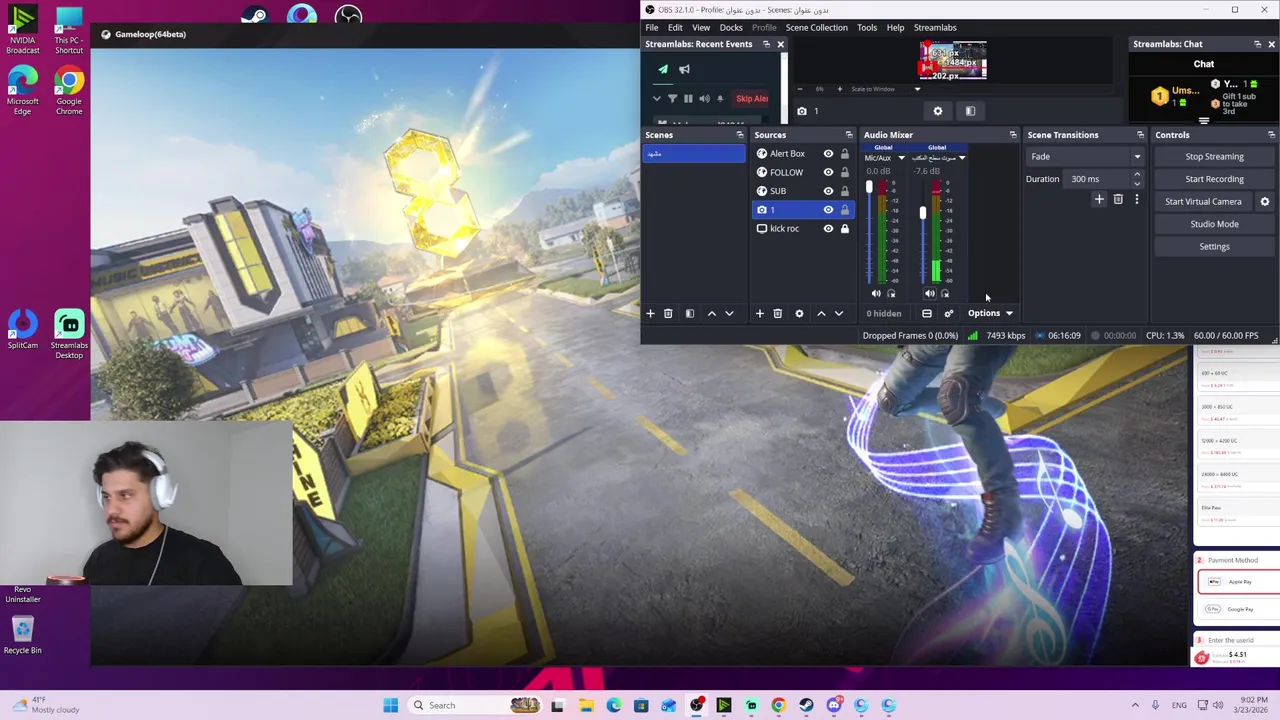Remove the selected scene via trash icon
Image resolution: width=1280 pixels, height=720 pixels.
pyautogui.click(x=668, y=314)
